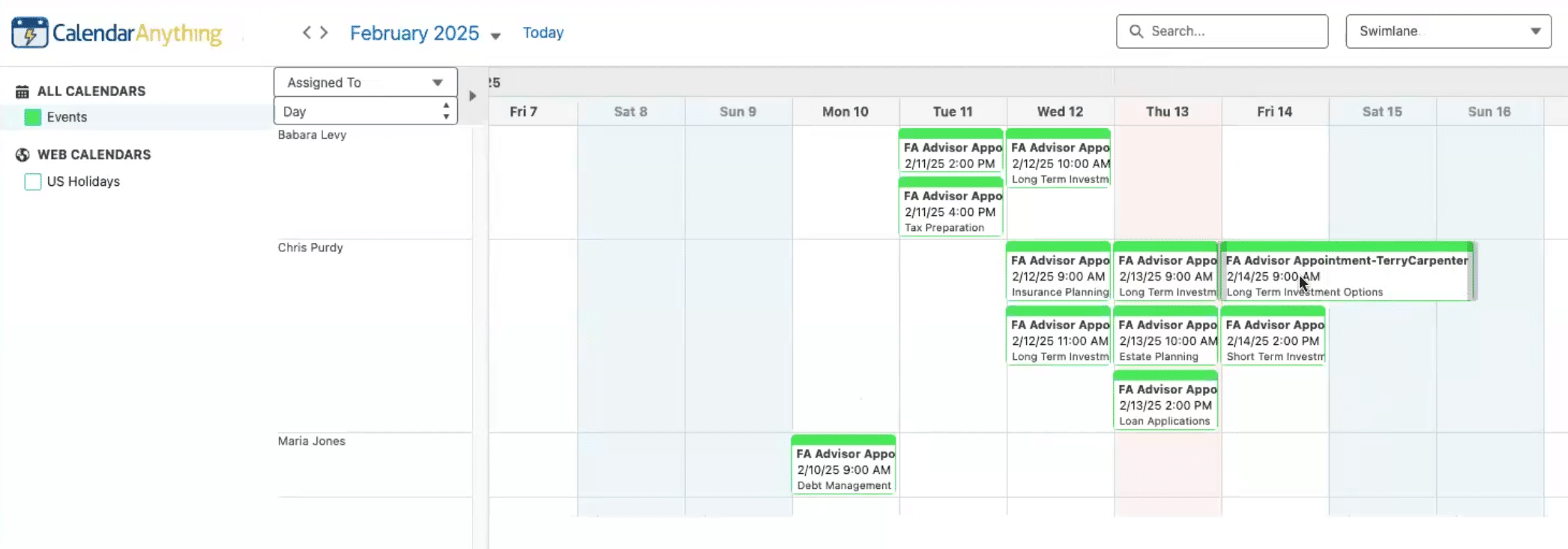The image size is (1568, 549).
Task: Select the Mon 10 column header
Action: (845, 112)
